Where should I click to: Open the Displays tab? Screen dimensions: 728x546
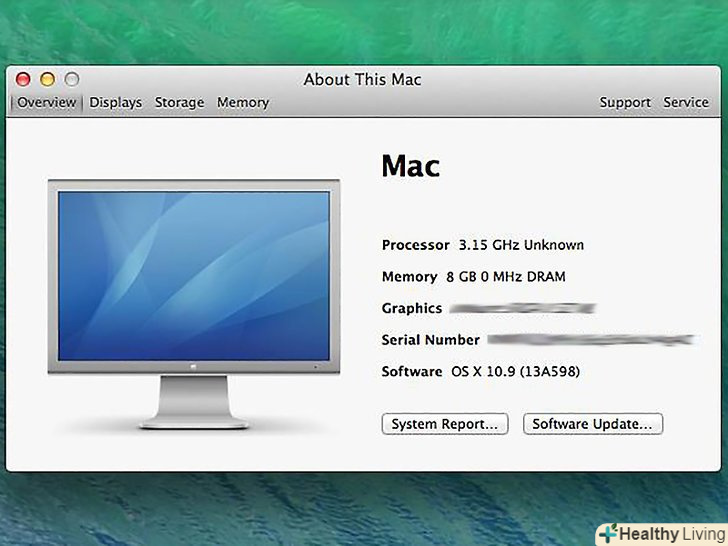pyautogui.click(x=116, y=103)
